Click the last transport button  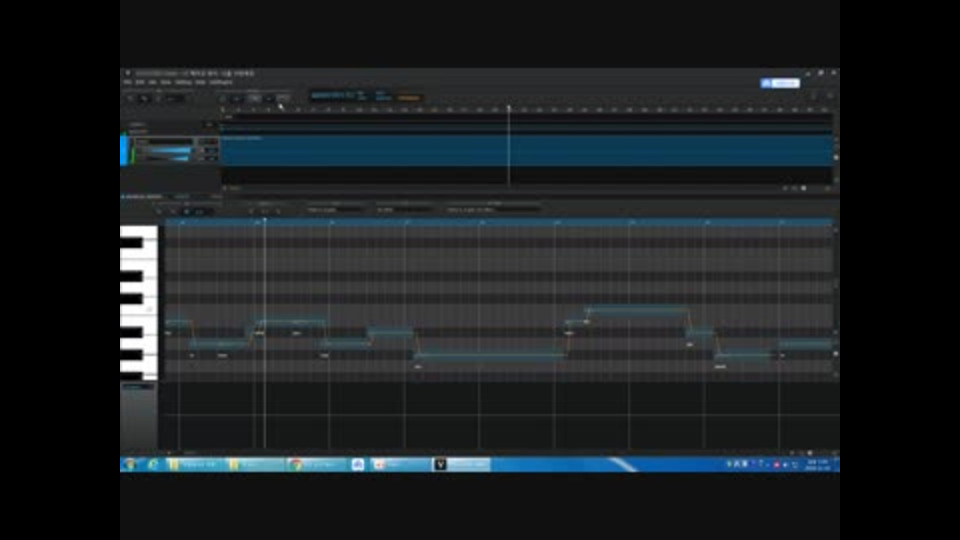(x=283, y=98)
